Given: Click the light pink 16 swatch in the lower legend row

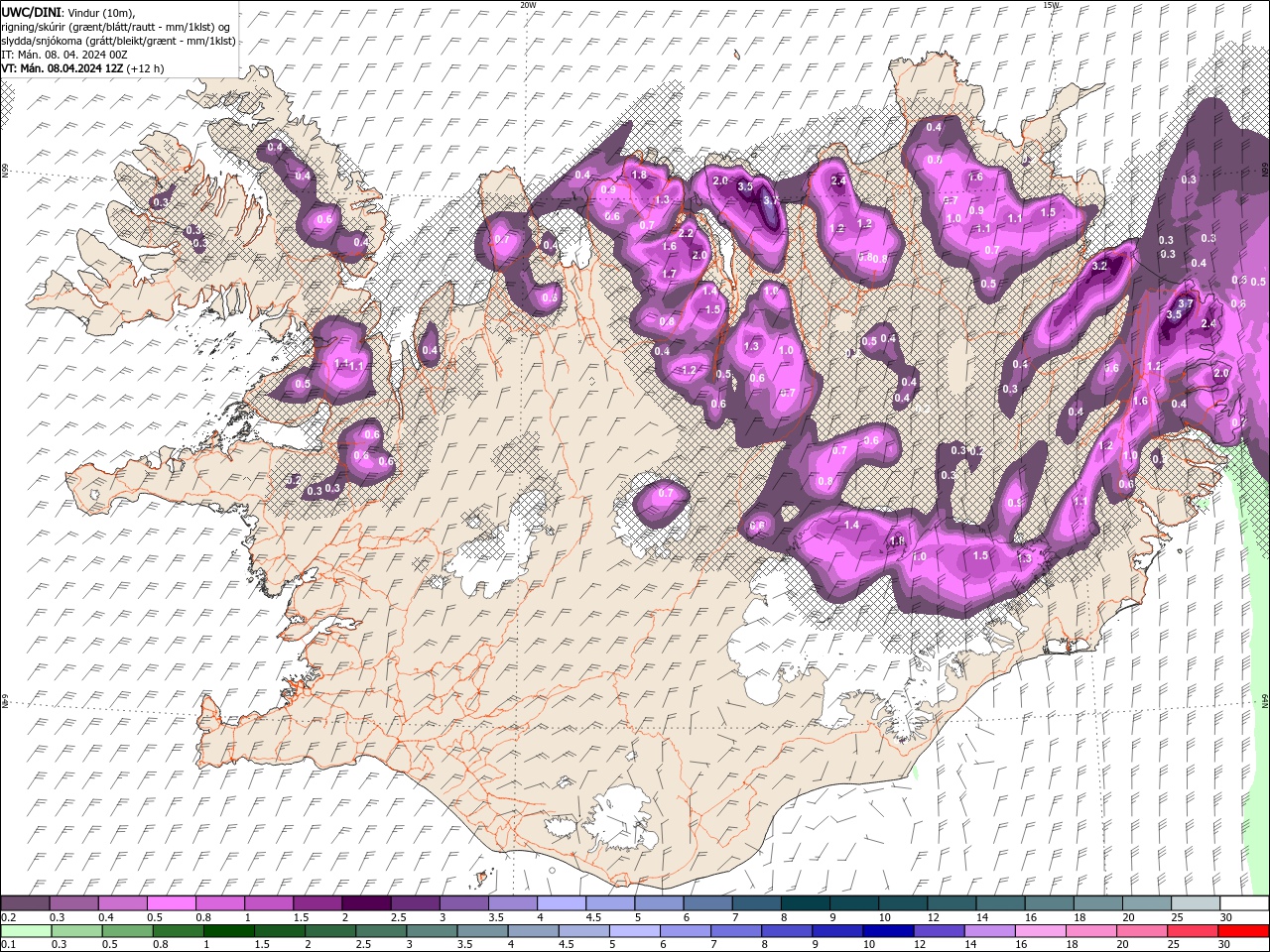Looking at the screenshot, I should click(x=1042, y=931).
